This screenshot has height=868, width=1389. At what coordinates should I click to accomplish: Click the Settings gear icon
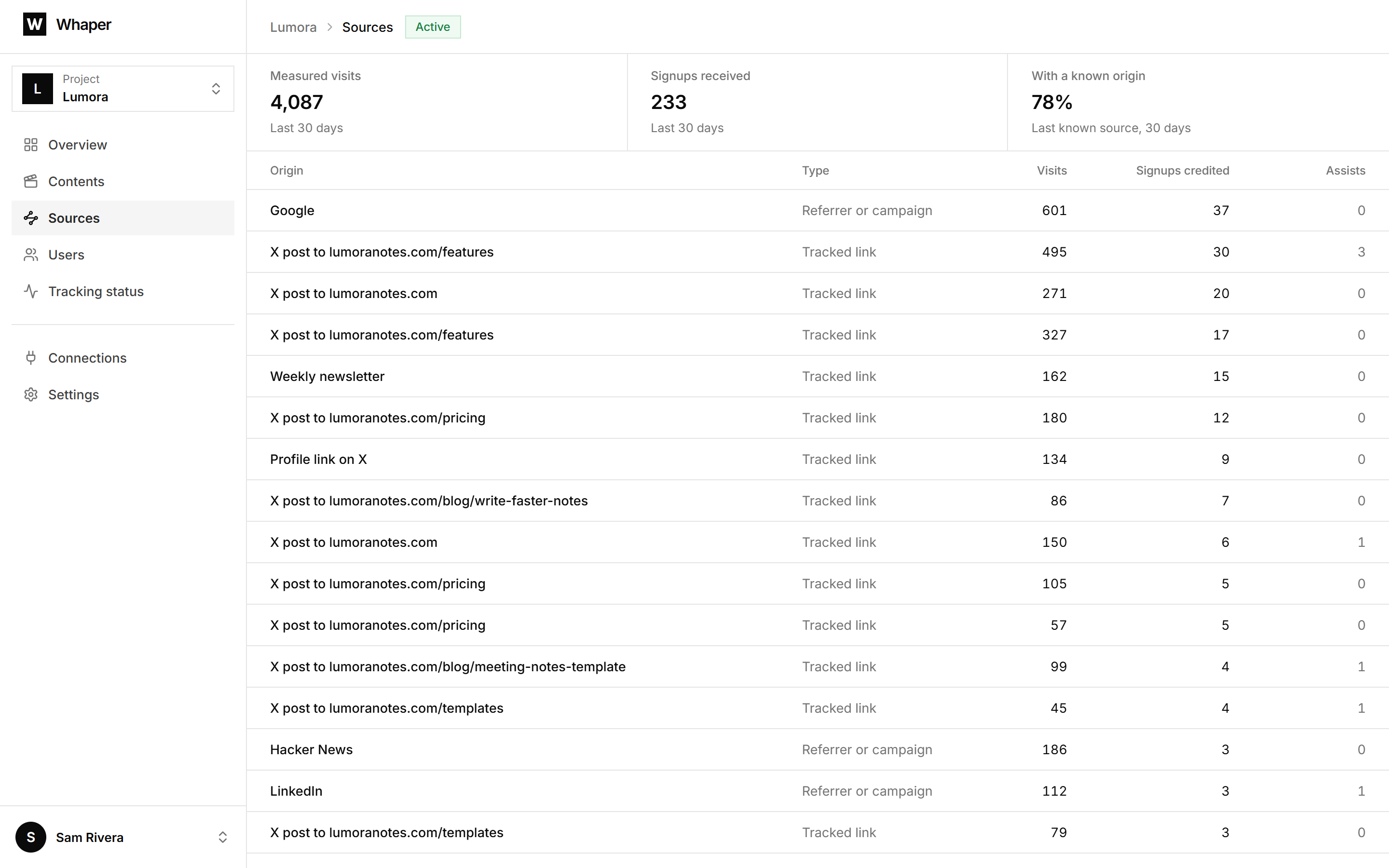point(31,394)
